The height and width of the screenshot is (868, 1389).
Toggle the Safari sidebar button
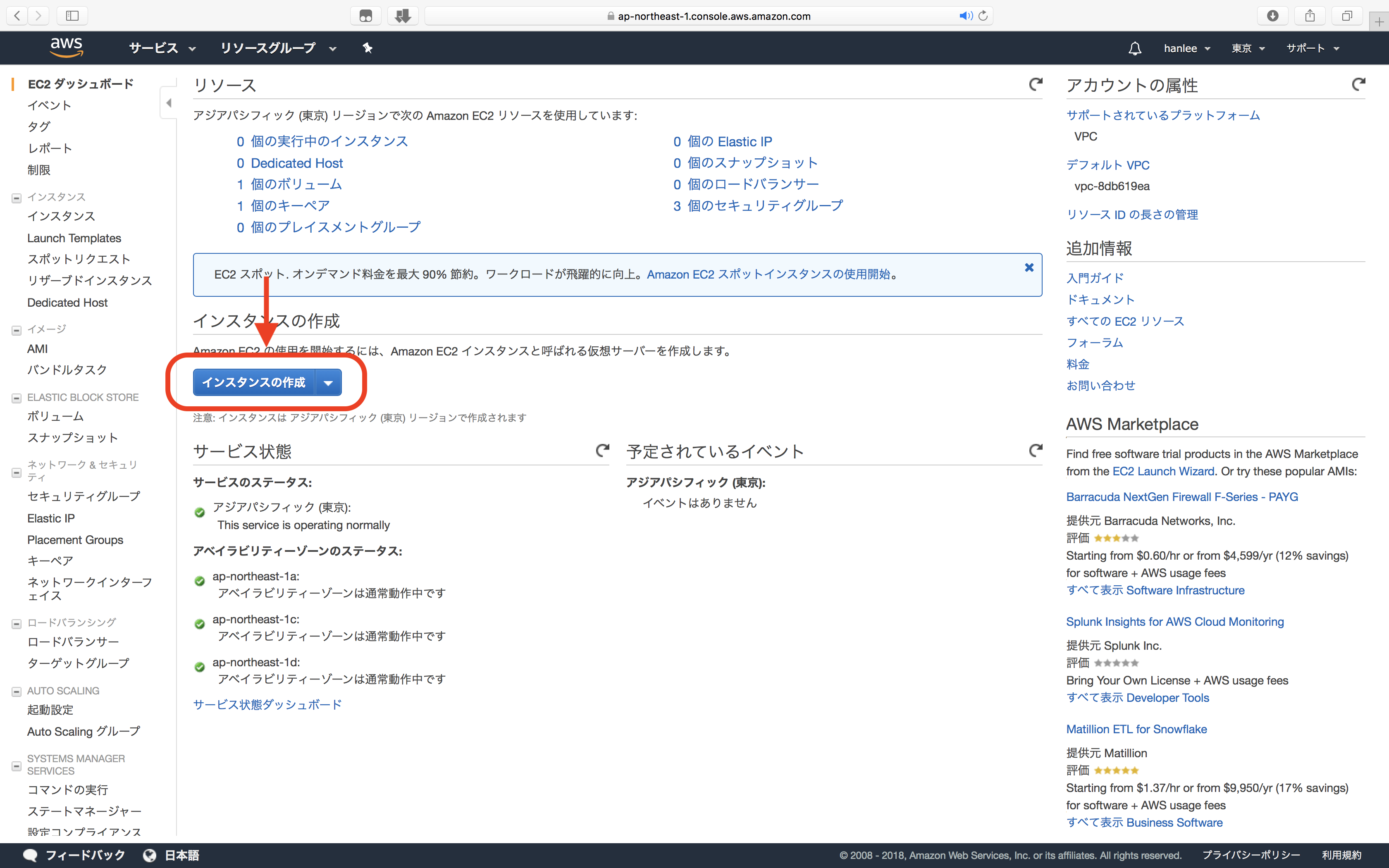(72, 16)
